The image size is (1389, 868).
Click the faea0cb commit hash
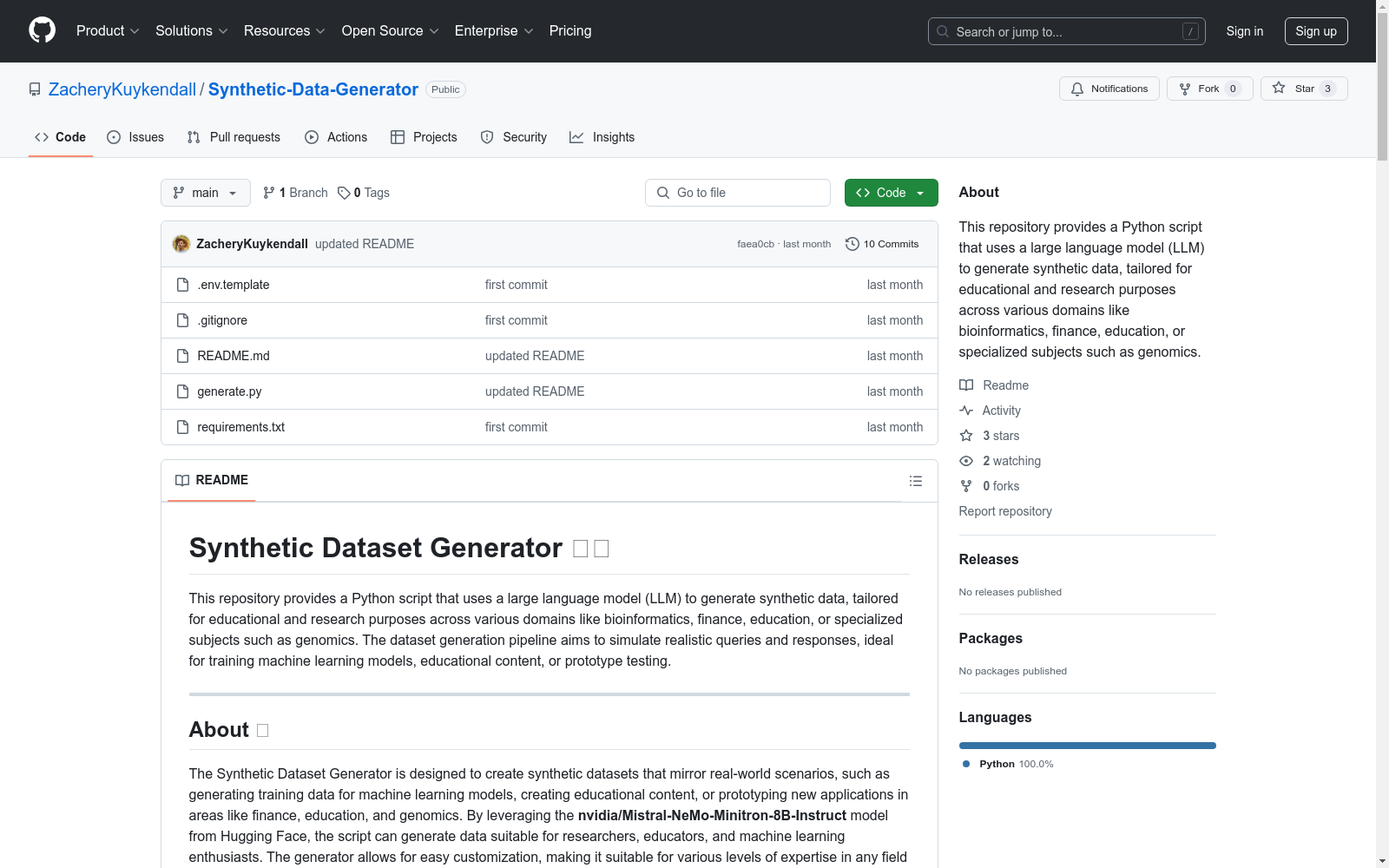tap(755, 244)
